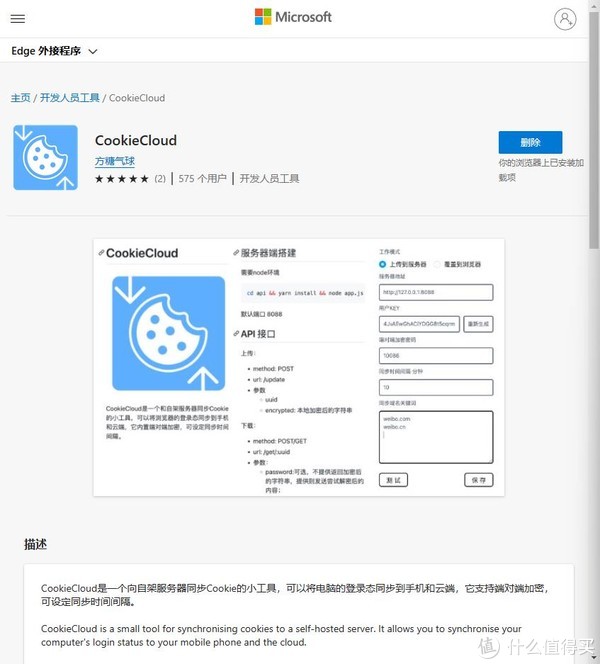Click CookieCloud breadcrumb text
This screenshot has width=600, height=664.
137,98
